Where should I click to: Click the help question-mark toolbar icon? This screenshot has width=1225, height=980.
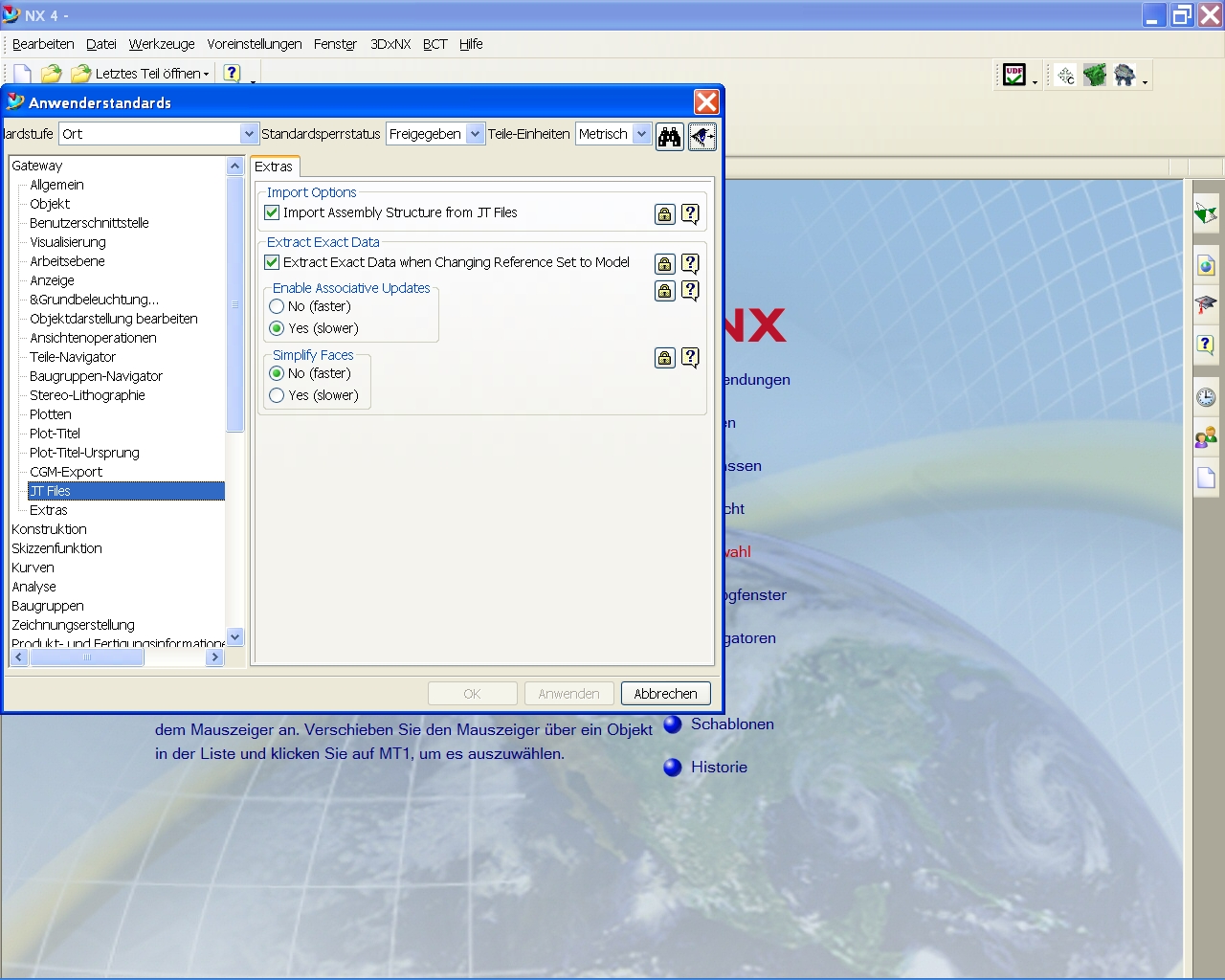232,73
